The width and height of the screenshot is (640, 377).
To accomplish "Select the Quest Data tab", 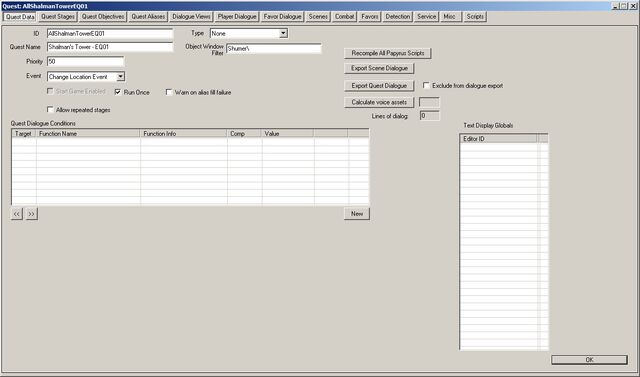I will 20,17.
